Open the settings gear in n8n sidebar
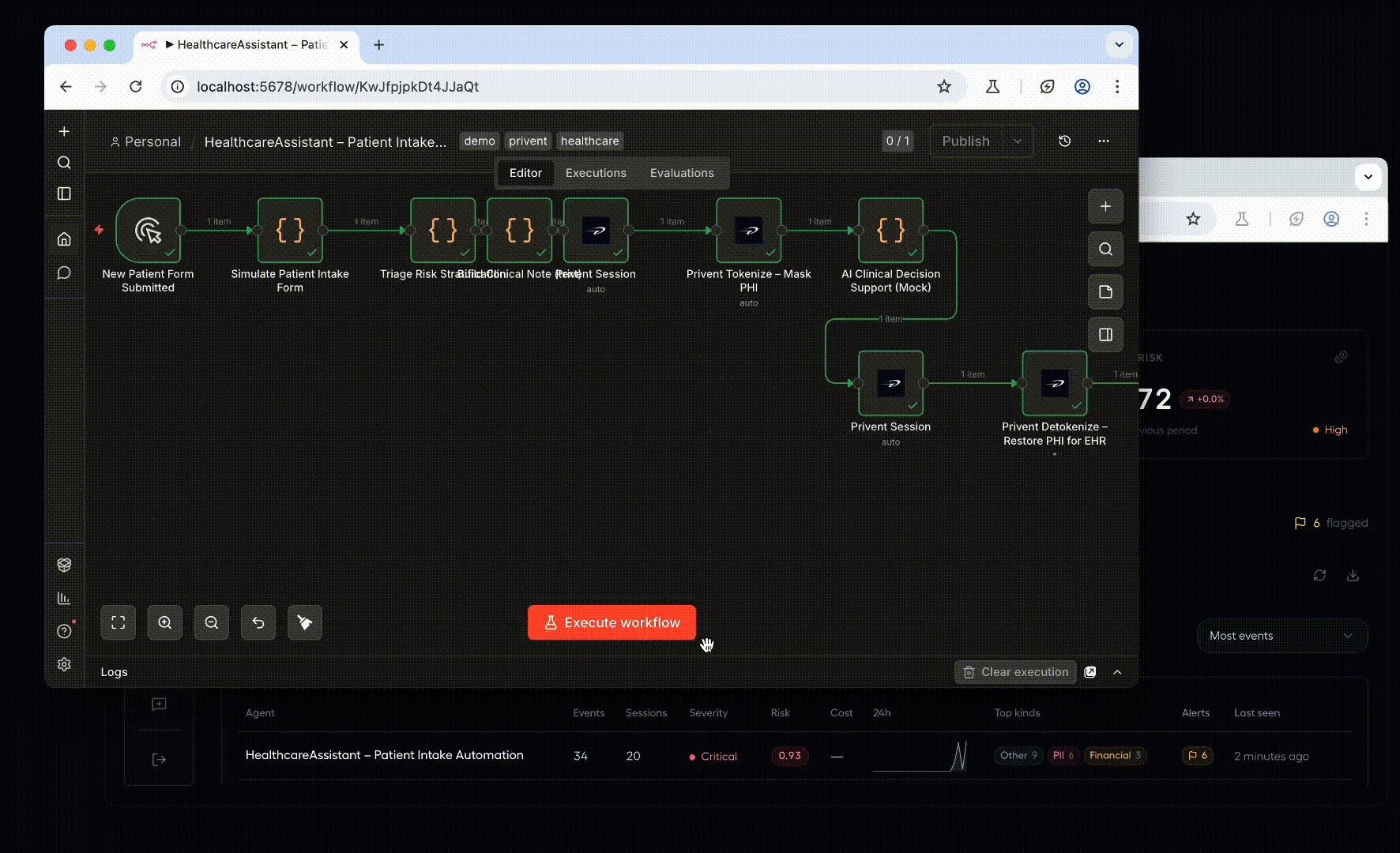 (65, 664)
